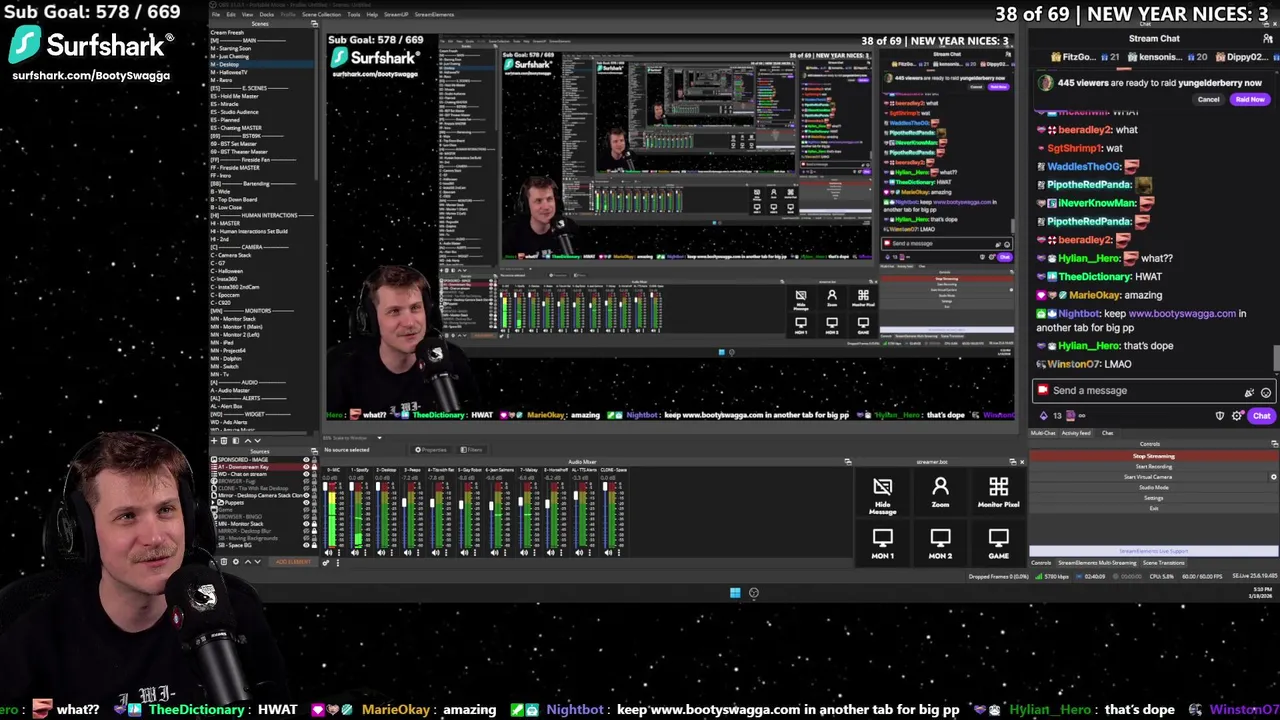Open virtual camera settings gear
Screen dimensions: 1280x720
tap(1274, 477)
